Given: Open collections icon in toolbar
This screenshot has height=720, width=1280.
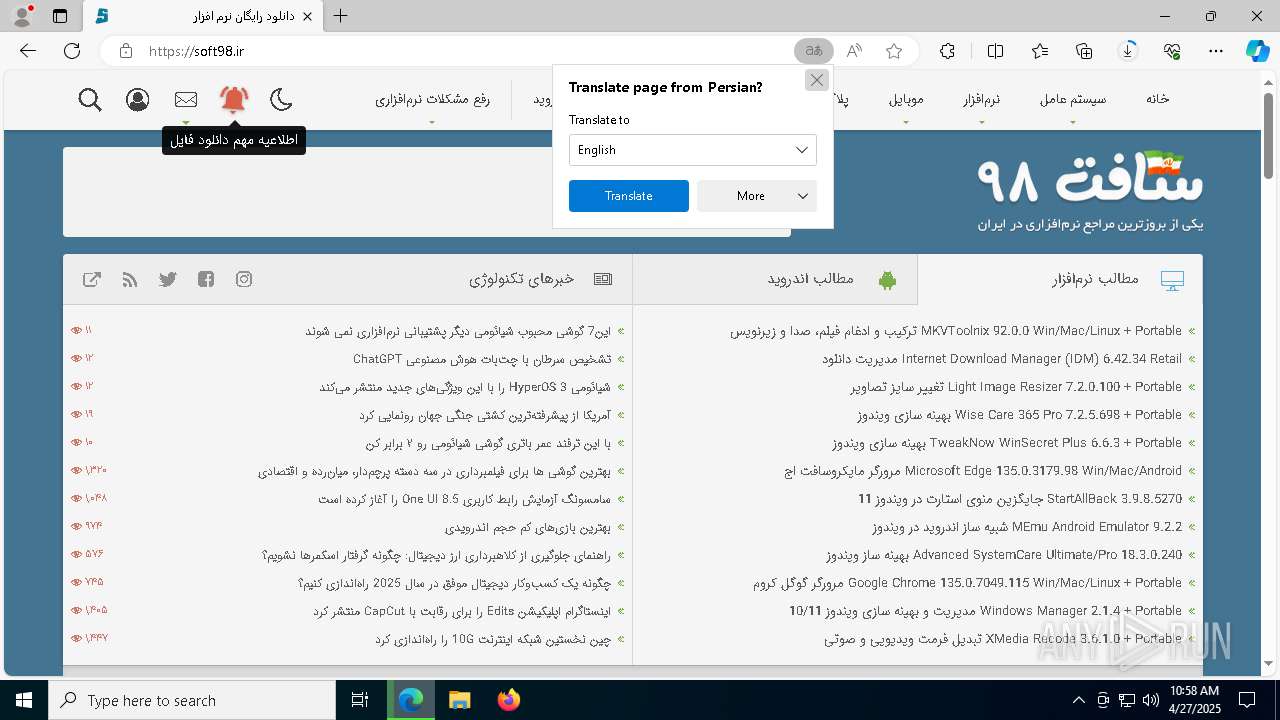Looking at the screenshot, I should 1084,51.
